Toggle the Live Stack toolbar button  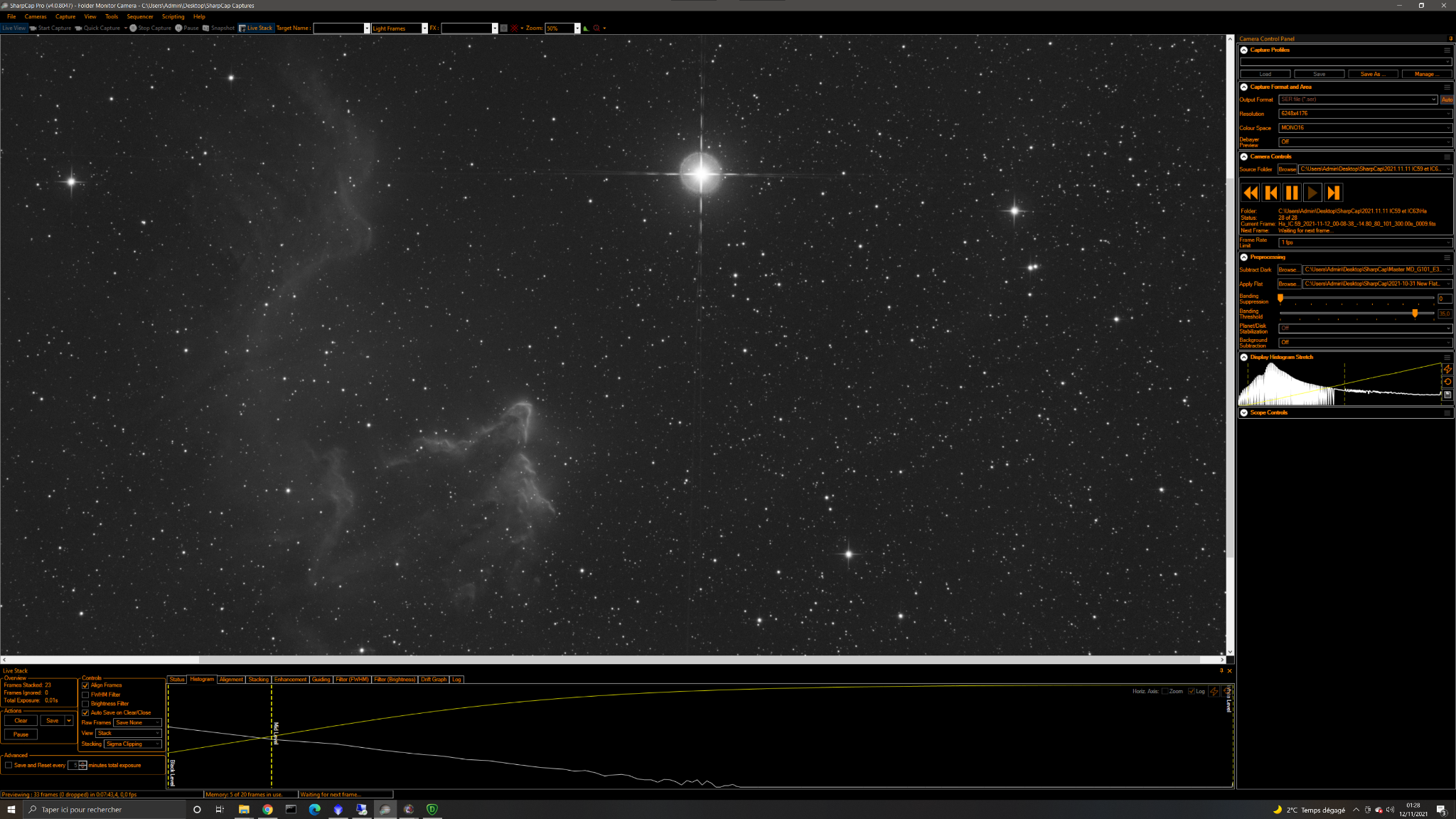(255, 28)
